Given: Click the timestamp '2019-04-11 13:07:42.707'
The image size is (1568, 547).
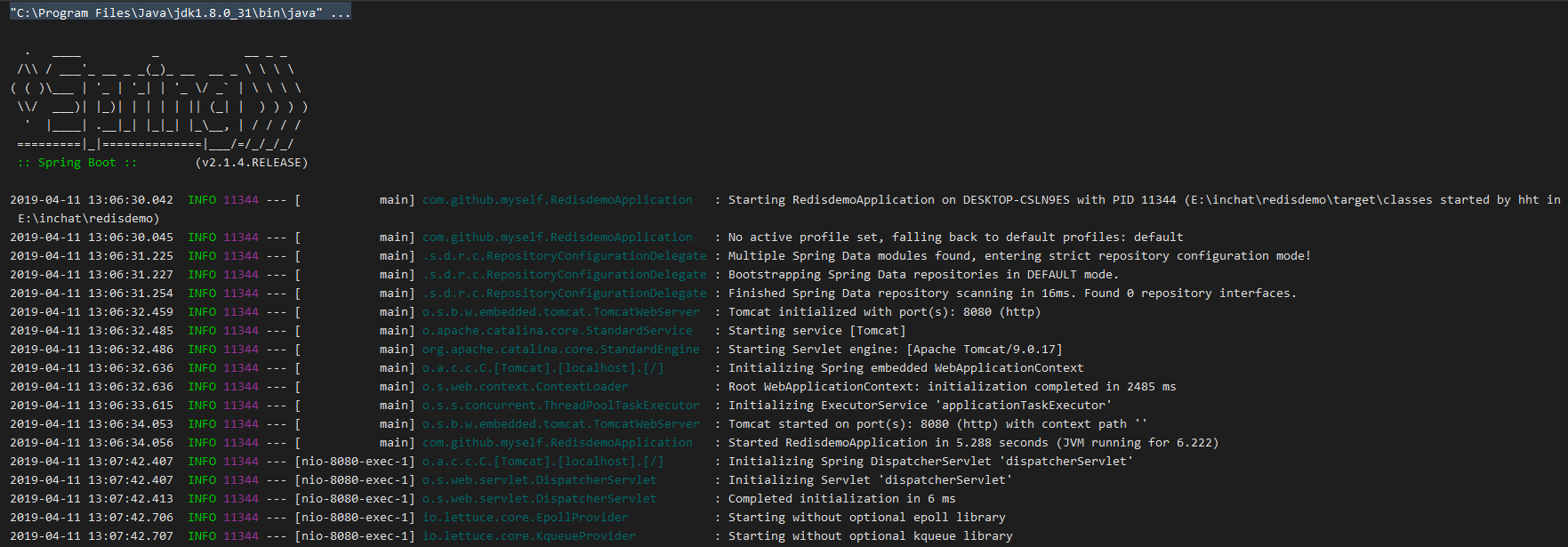Looking at the screenshot, I should click(x=92, y=536).
